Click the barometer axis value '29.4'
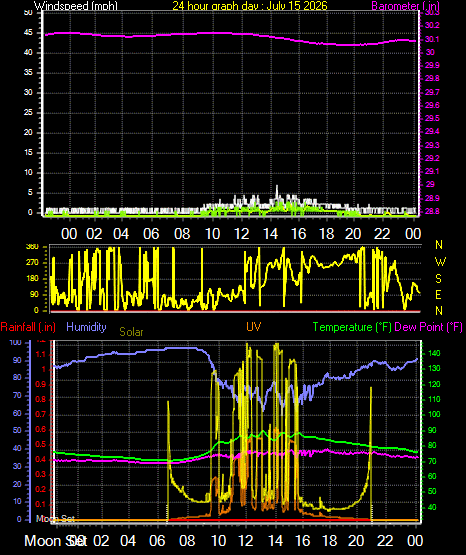Screen dimensions: 466x555 pos(432,131)
